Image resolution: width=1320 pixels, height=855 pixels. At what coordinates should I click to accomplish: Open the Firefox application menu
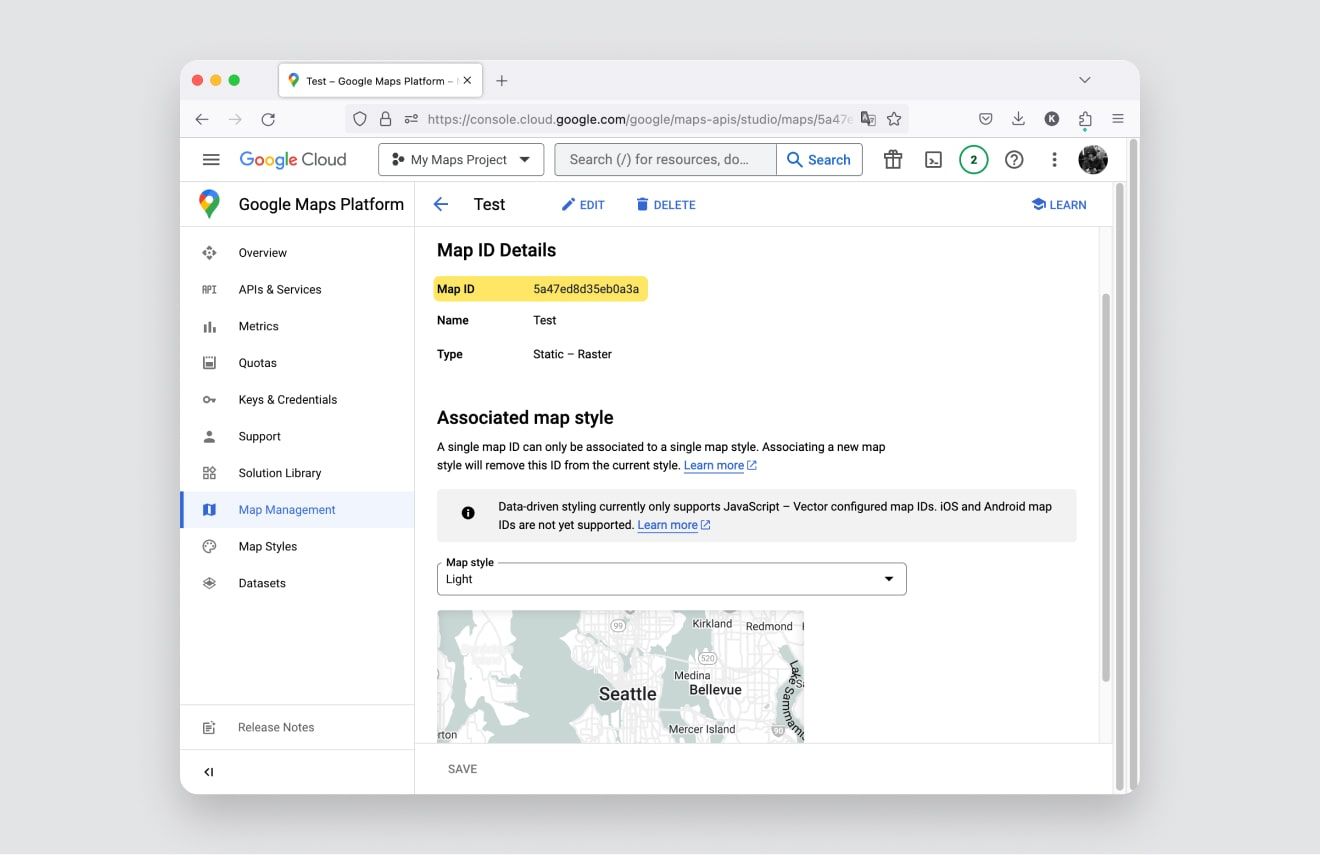pyautogui.click(x=1118, y=119)
